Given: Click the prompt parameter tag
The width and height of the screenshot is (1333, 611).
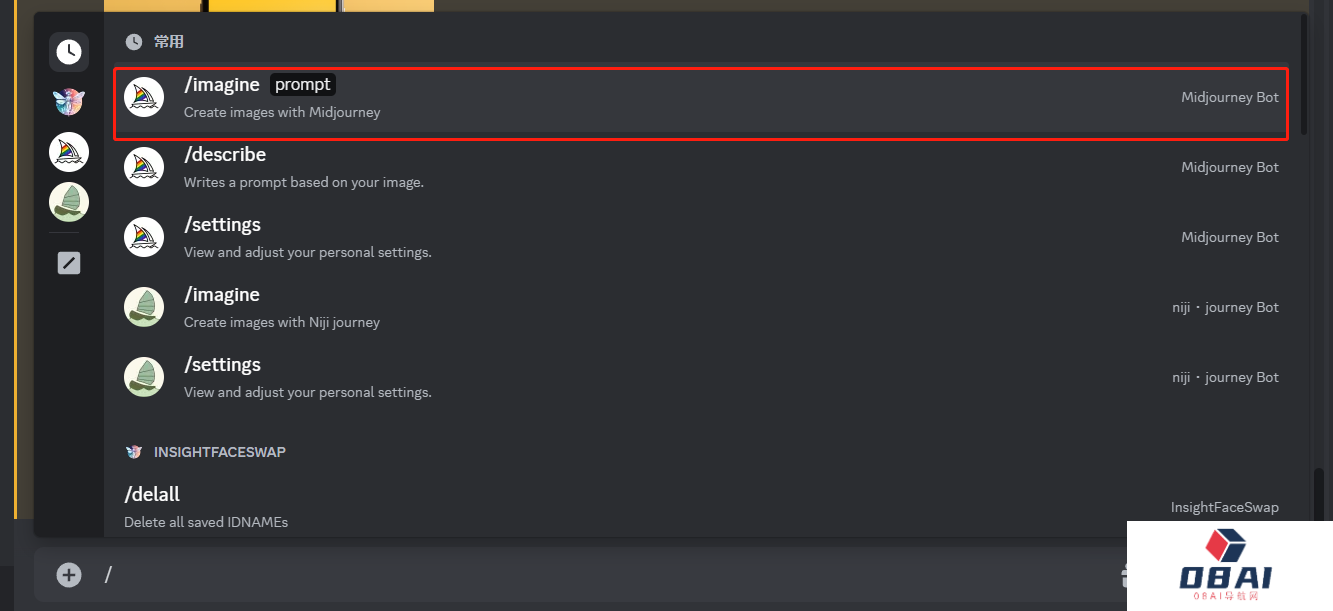Looking at the screenshot, I should click(x=303, y=85).
